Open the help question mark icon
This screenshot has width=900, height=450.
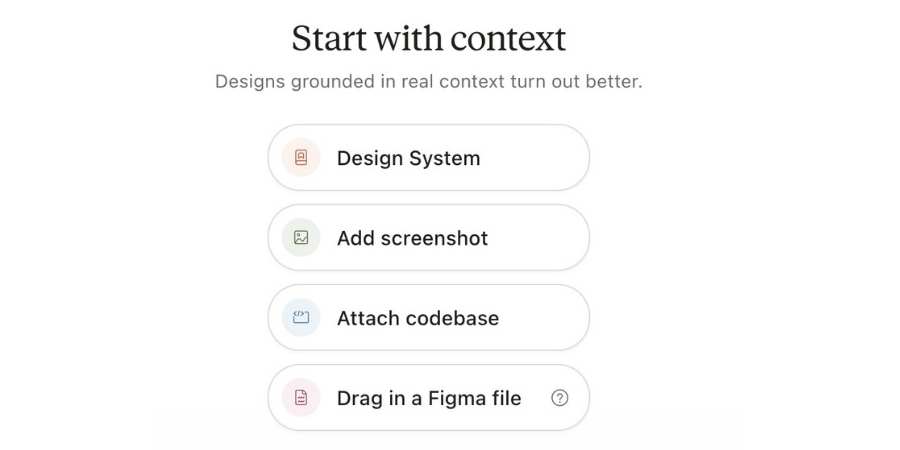(x=560, y=398)
